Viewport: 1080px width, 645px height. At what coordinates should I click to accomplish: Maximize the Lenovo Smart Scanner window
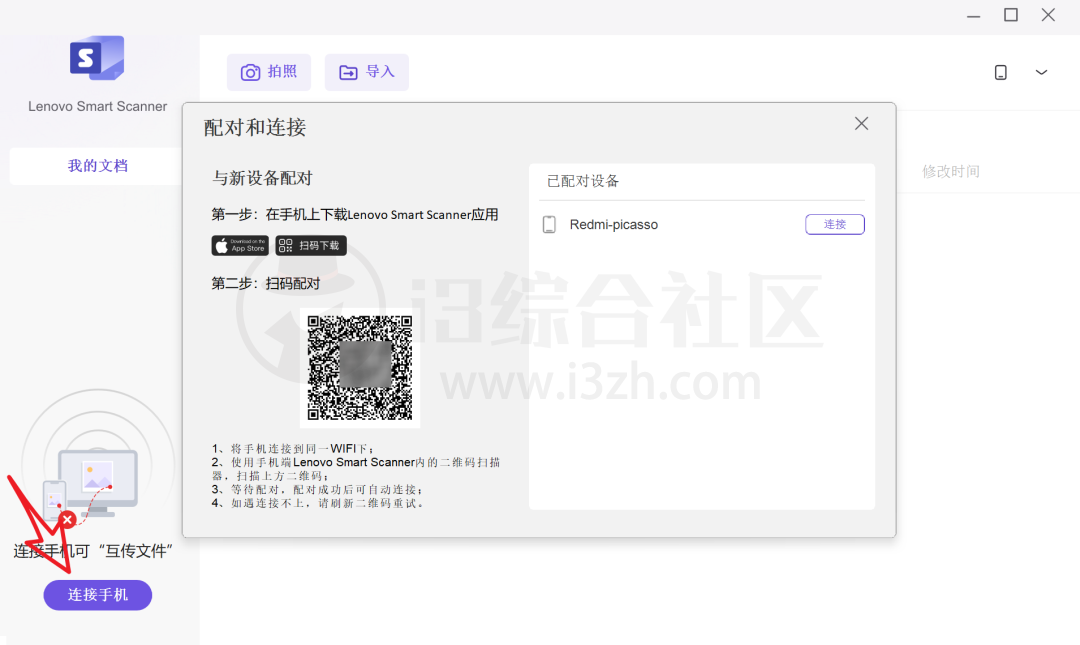point(1010,15)
